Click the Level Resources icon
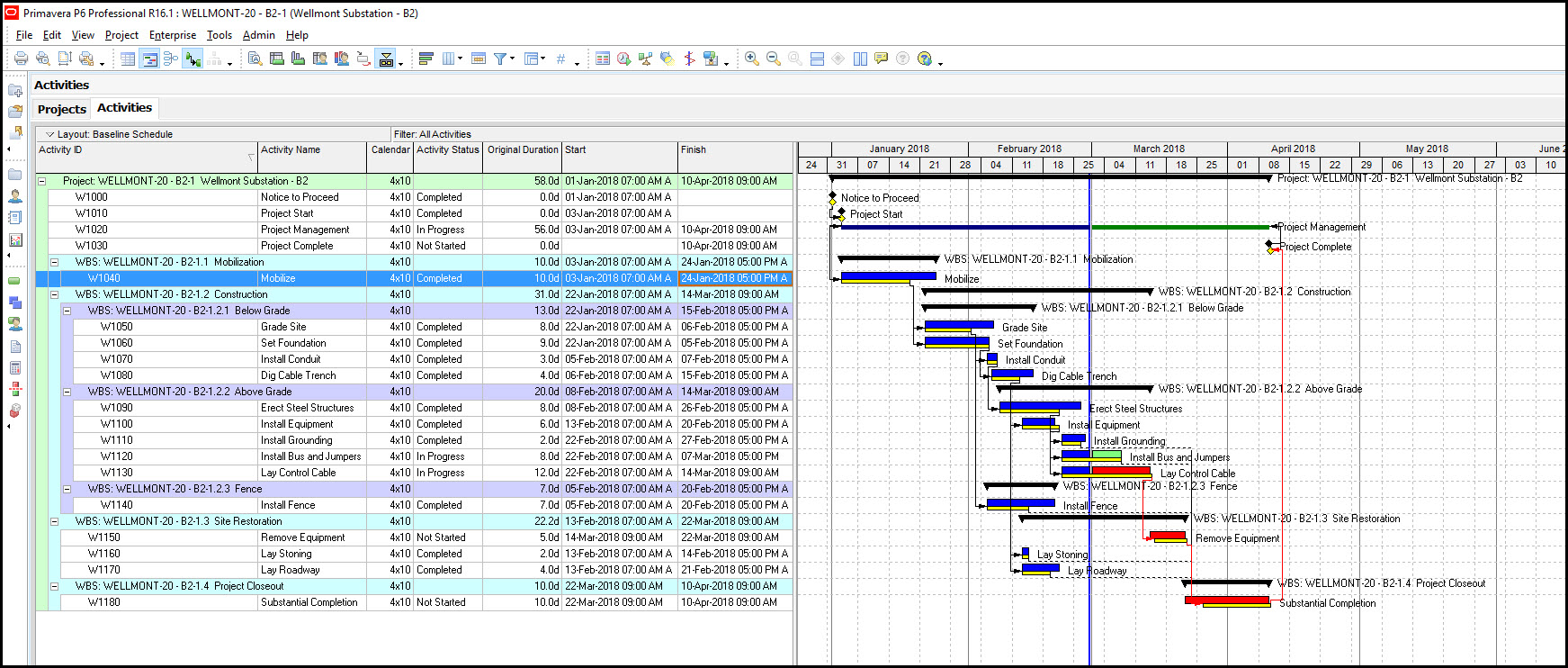The height and width of the screenshot is (668, 1568). [645, 59]
